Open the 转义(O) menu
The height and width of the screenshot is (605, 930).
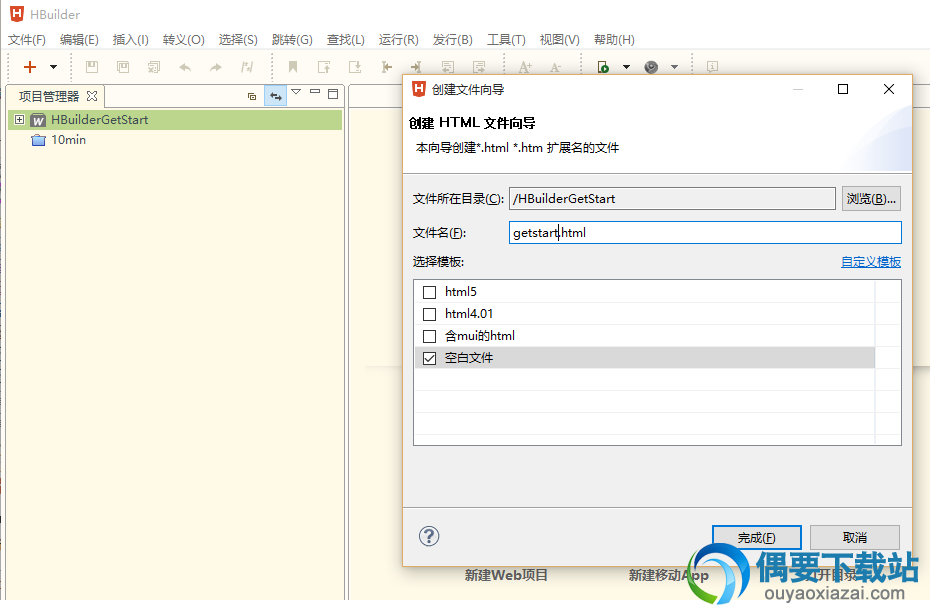[183, 40]
